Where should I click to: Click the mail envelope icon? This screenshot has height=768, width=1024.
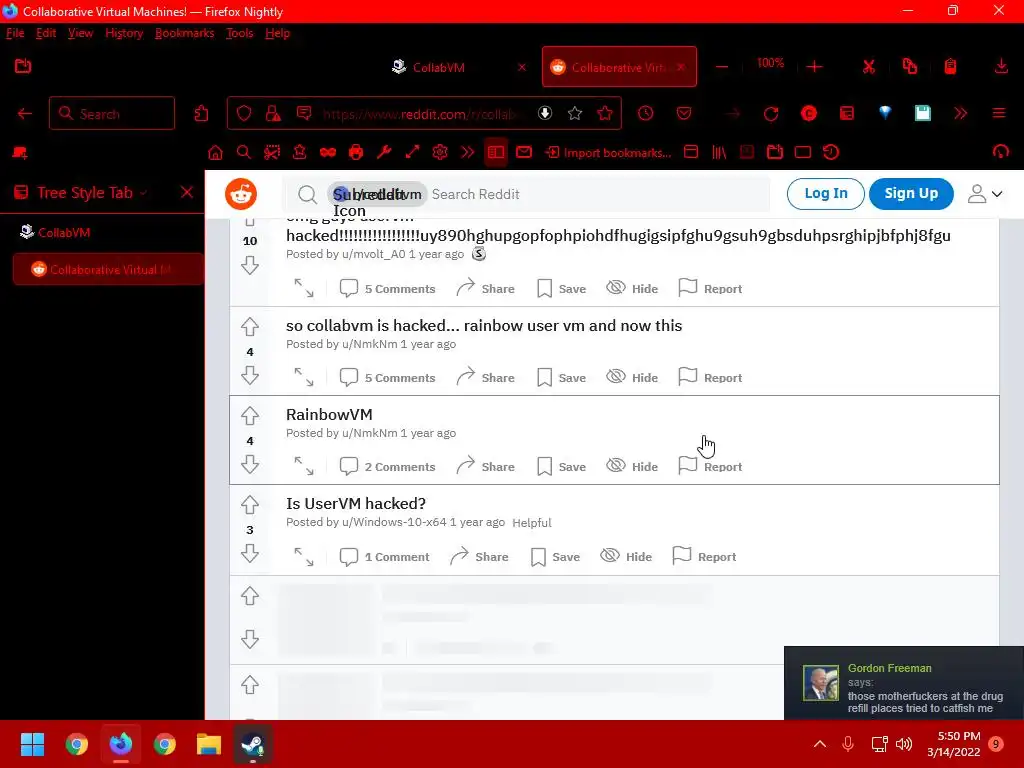[x=524, y=153]
